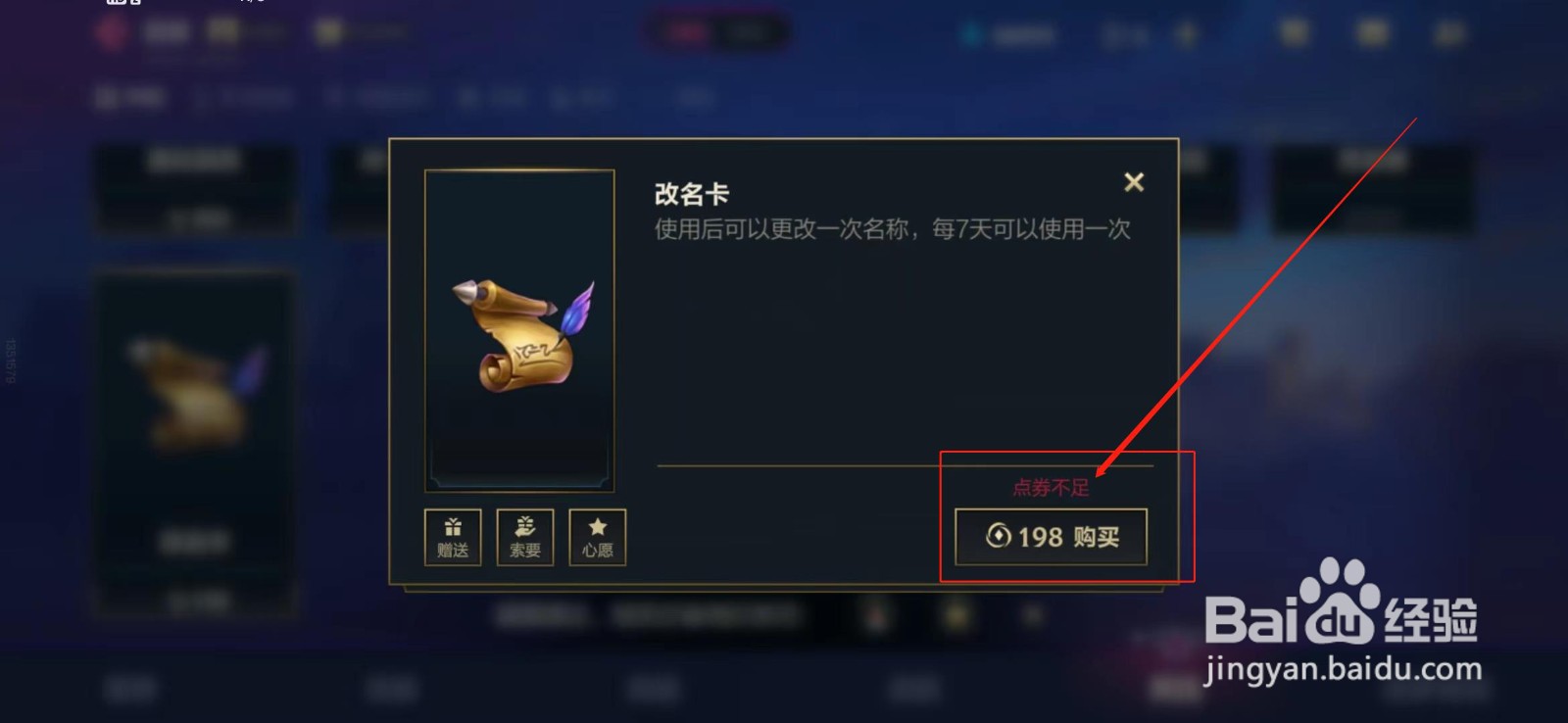
Task: Click blurred pink avatar icon top left
Action: (x=114, y=33)
